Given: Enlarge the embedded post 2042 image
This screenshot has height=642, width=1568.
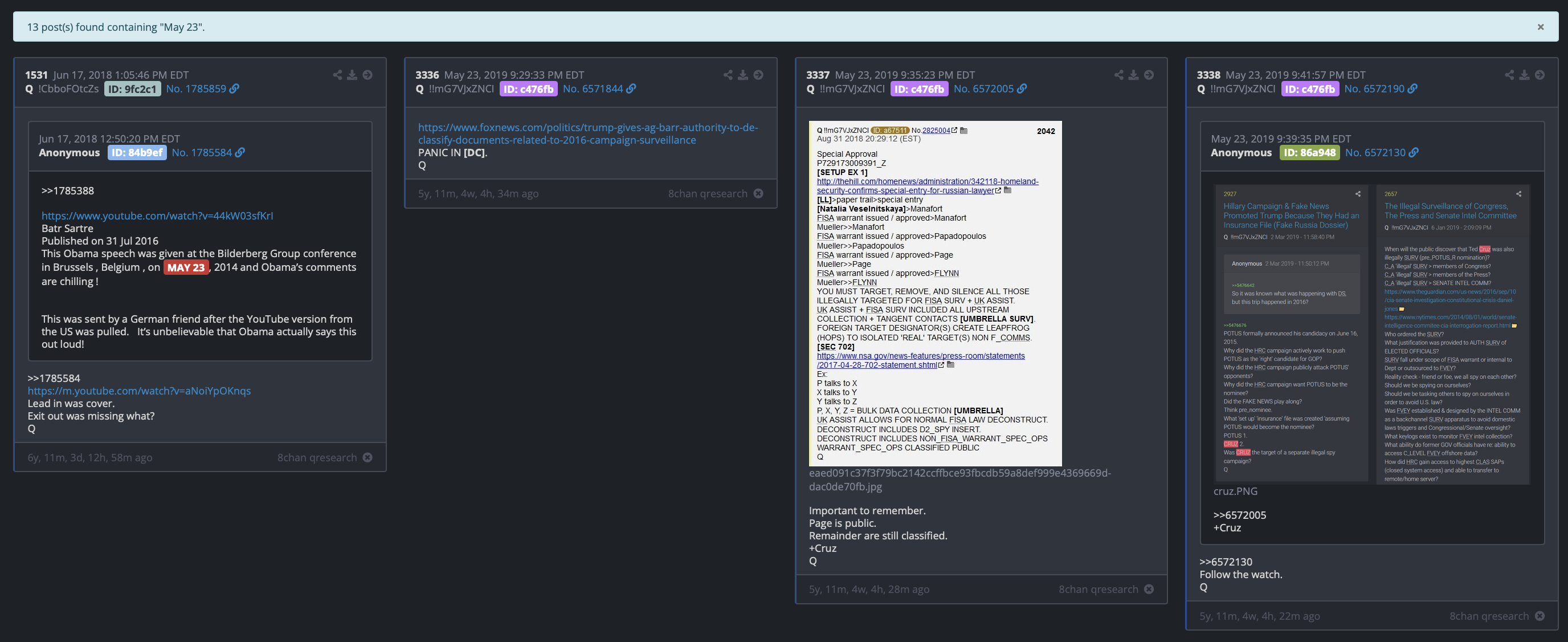Looking at the screenshot, I should tap(935, 294).
